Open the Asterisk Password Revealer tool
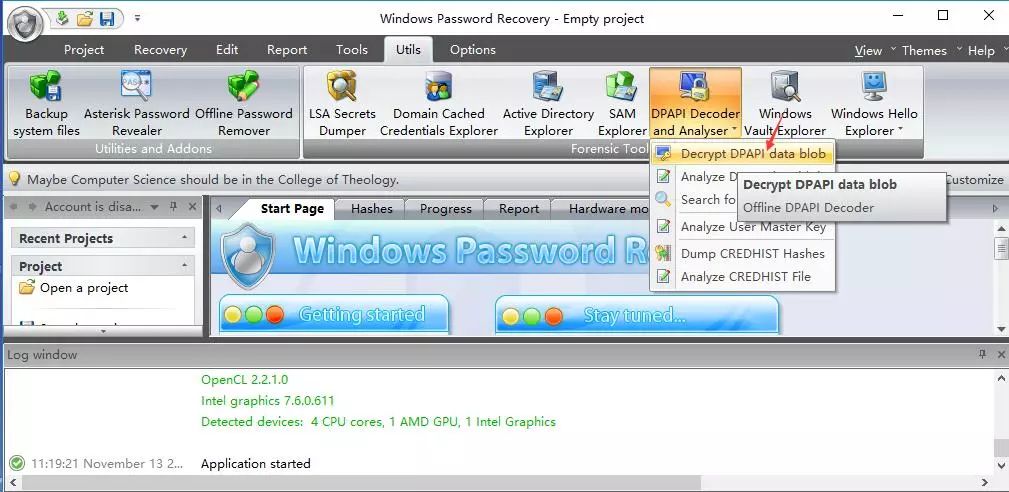This screenshot has width=1009, height=492. tap(136, 103)
